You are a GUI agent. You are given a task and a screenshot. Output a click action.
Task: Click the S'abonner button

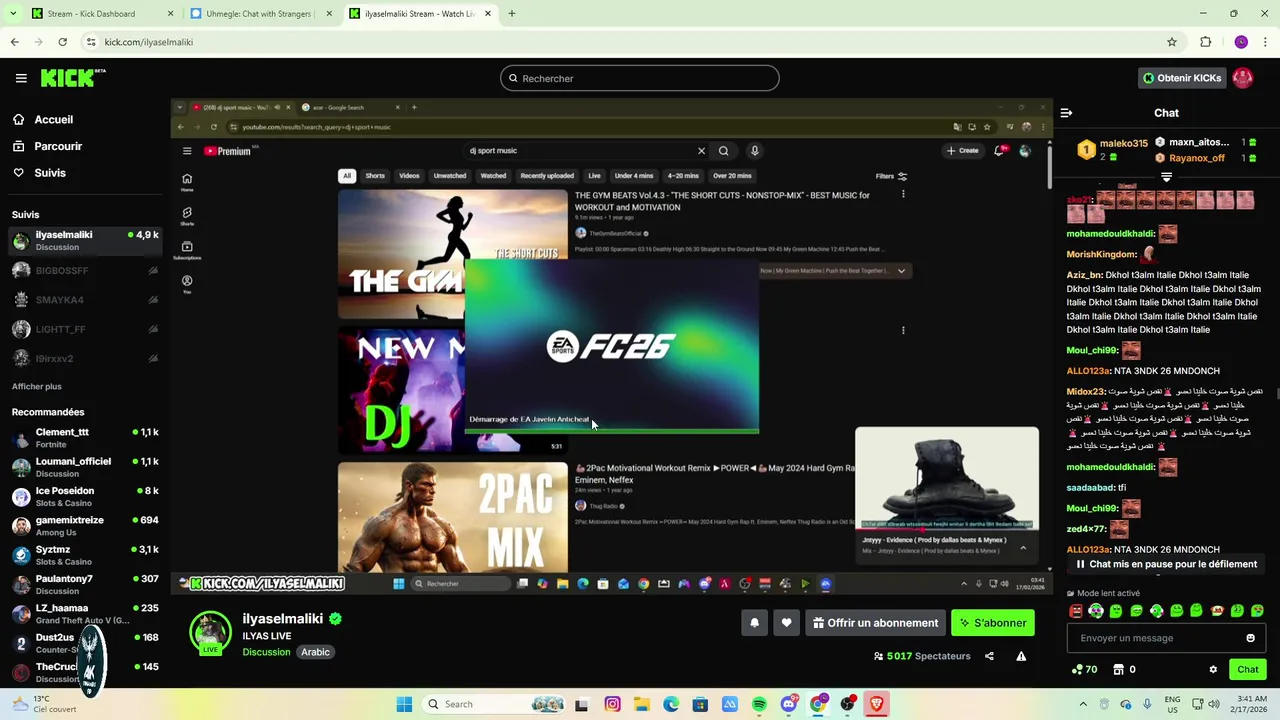[993, 623]
